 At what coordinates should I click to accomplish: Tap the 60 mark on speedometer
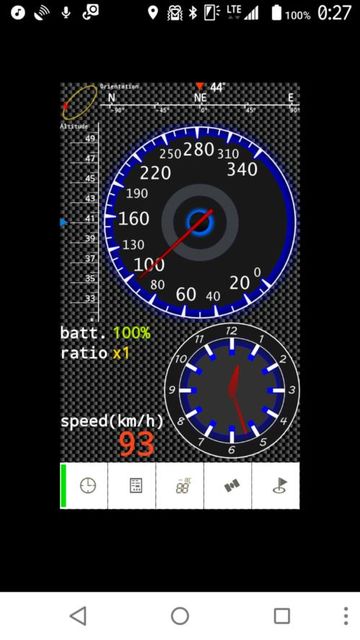186,294
